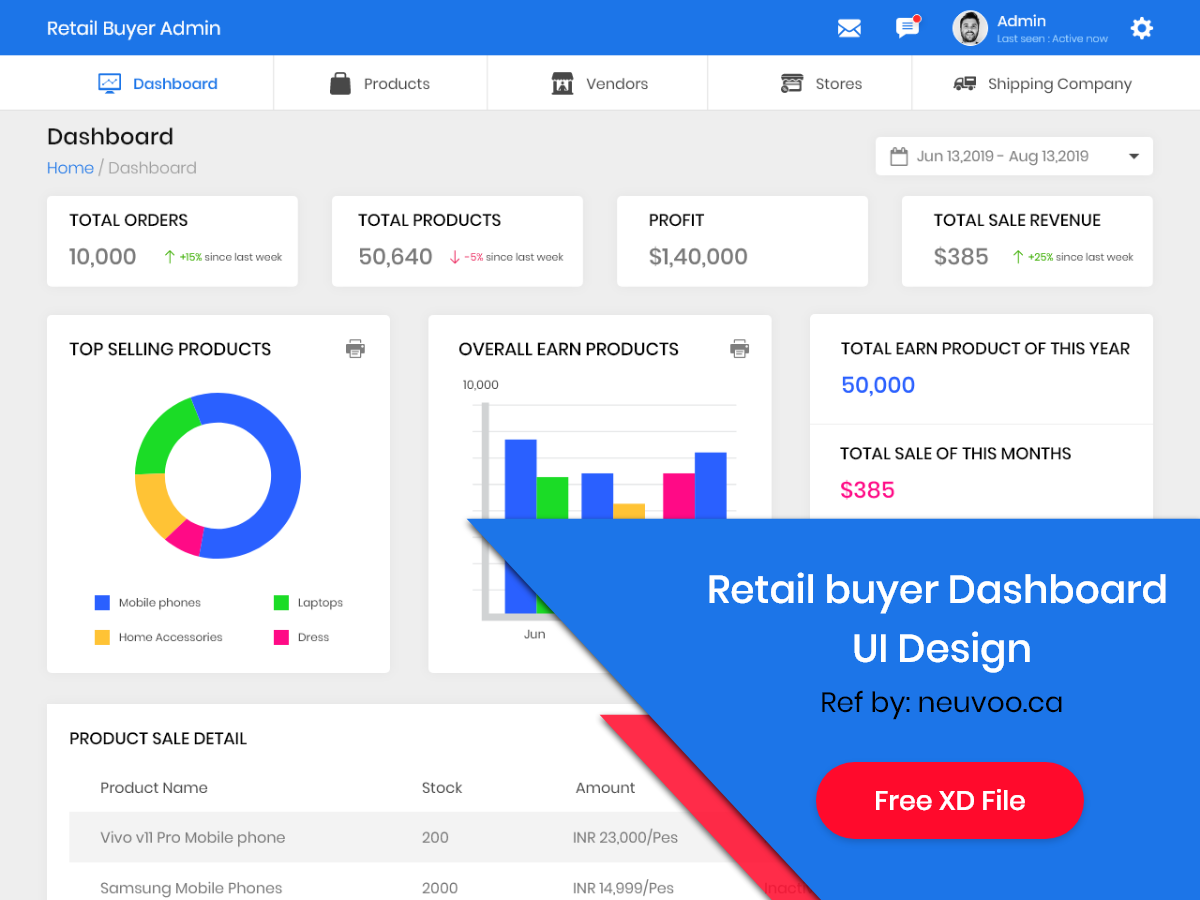Select the Dashboard tab
This screenshot has width=1200, height=900.
[x=157, y=83]
